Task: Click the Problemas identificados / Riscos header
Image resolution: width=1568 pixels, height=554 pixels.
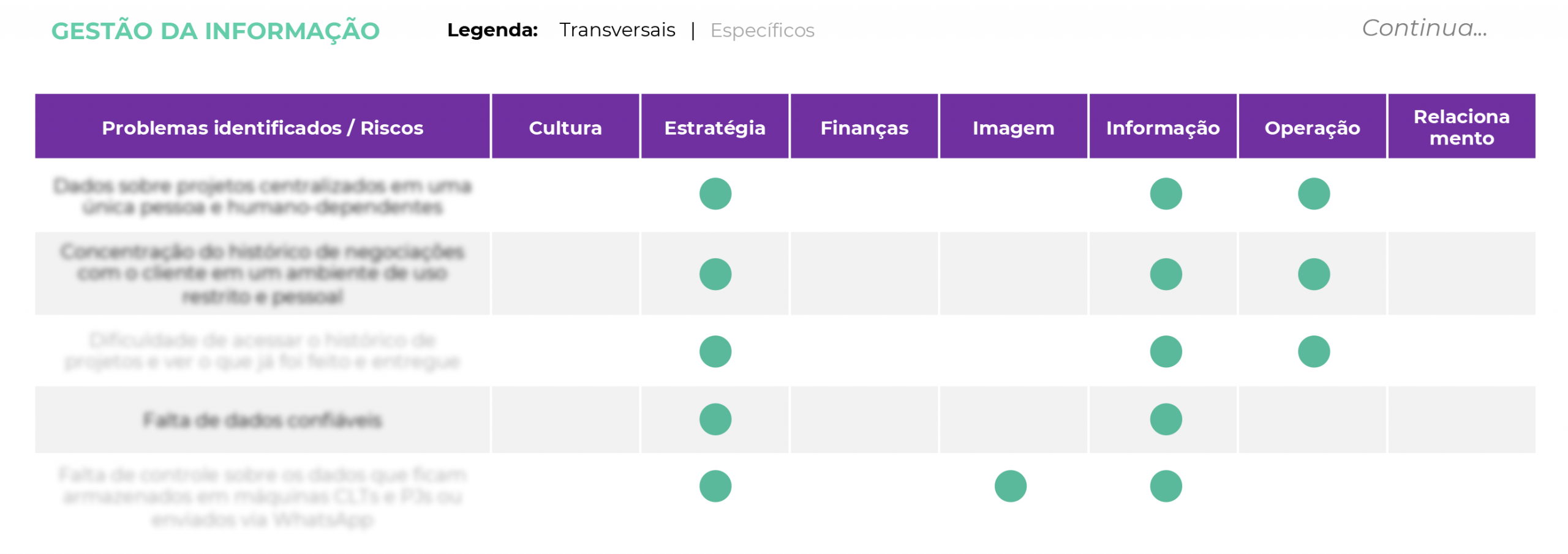Action: click(261, 125)
